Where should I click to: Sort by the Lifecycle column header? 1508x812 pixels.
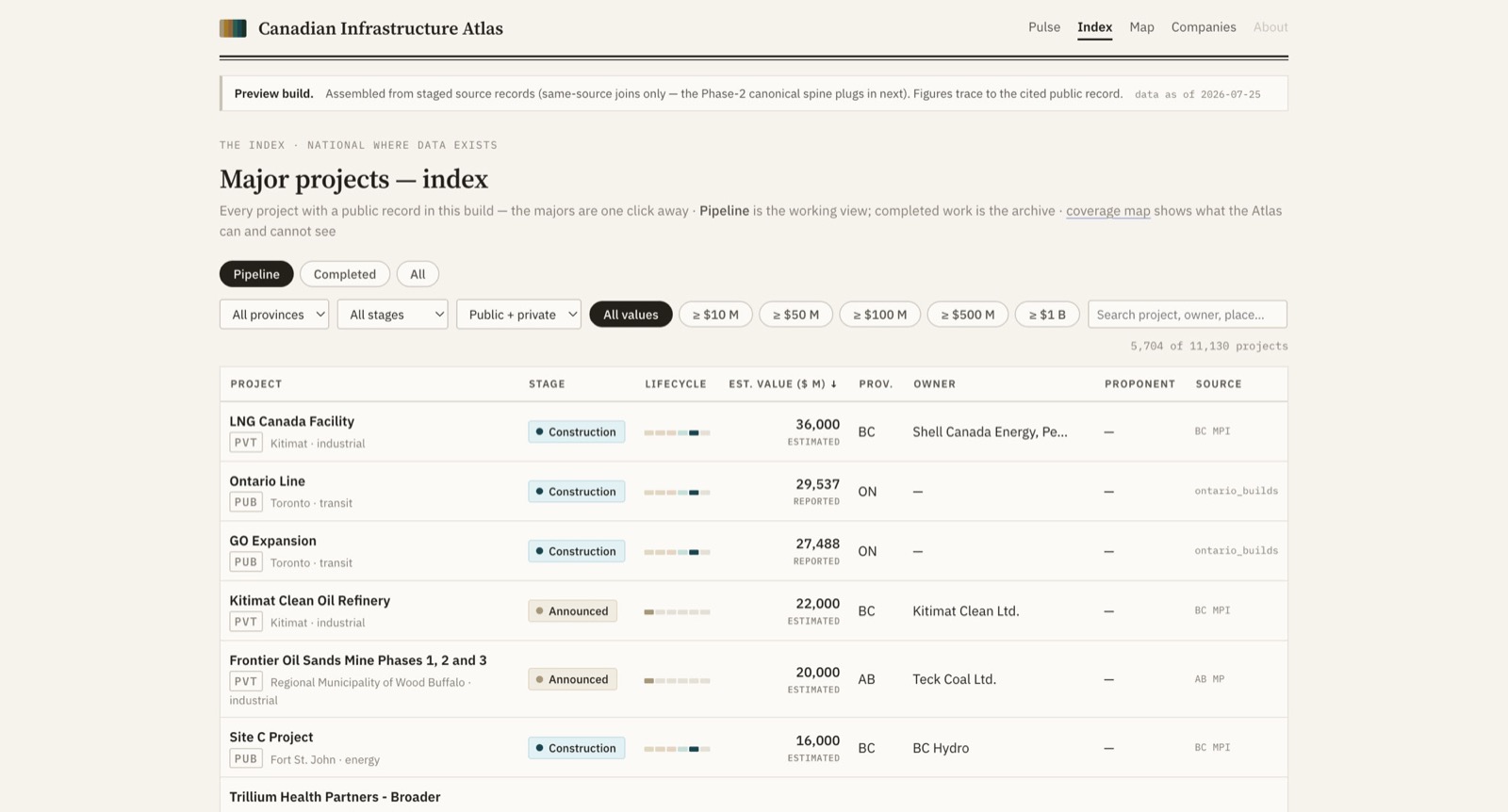676,384
